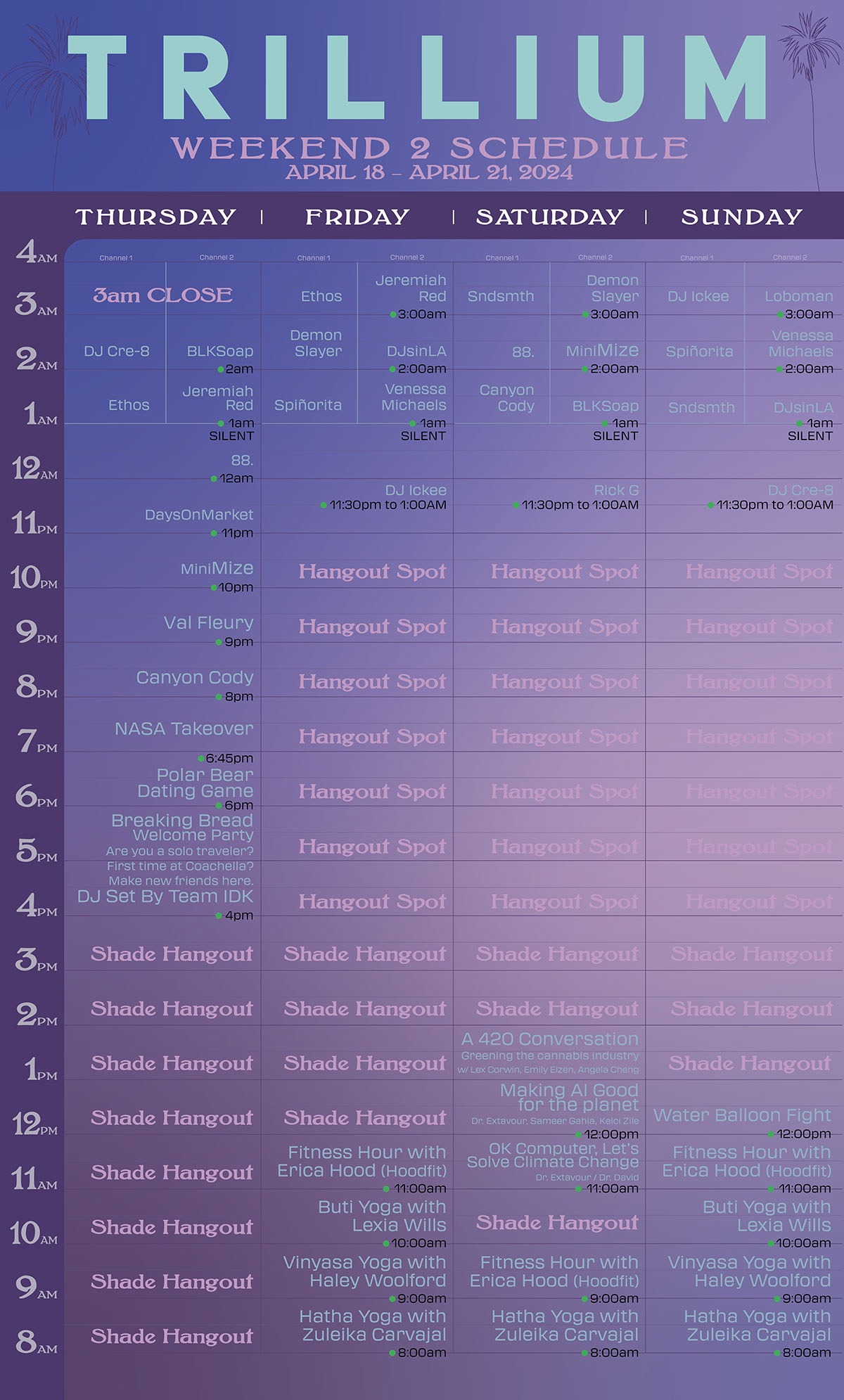
Task: Open the A 420 Conversation session
Action: tap(550, 1039)
